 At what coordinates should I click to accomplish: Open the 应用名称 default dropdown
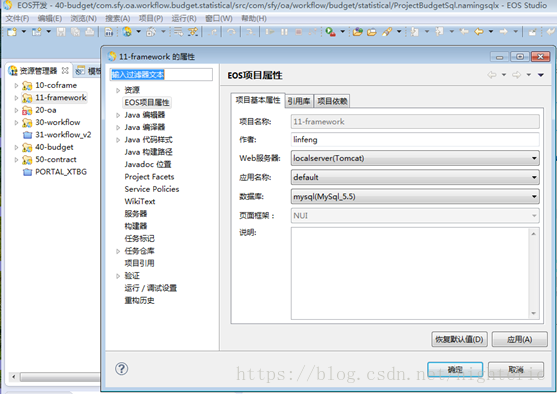click(415, 177)
